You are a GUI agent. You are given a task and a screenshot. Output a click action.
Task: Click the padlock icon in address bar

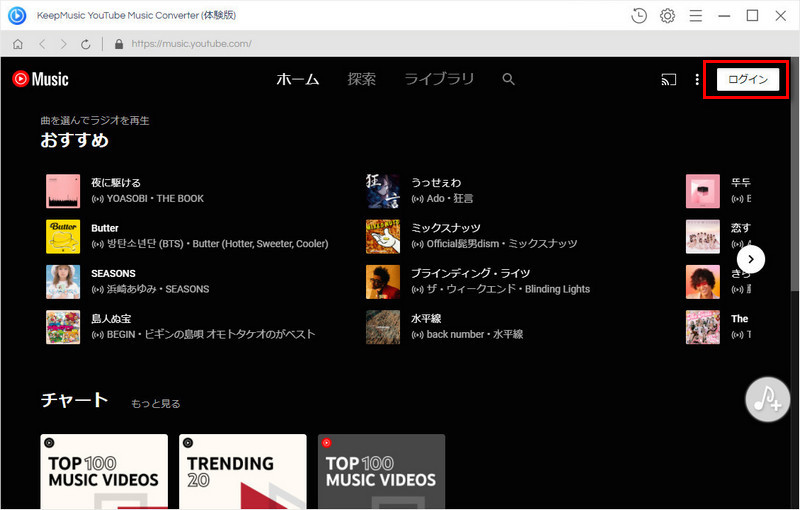tap(119, 44)
